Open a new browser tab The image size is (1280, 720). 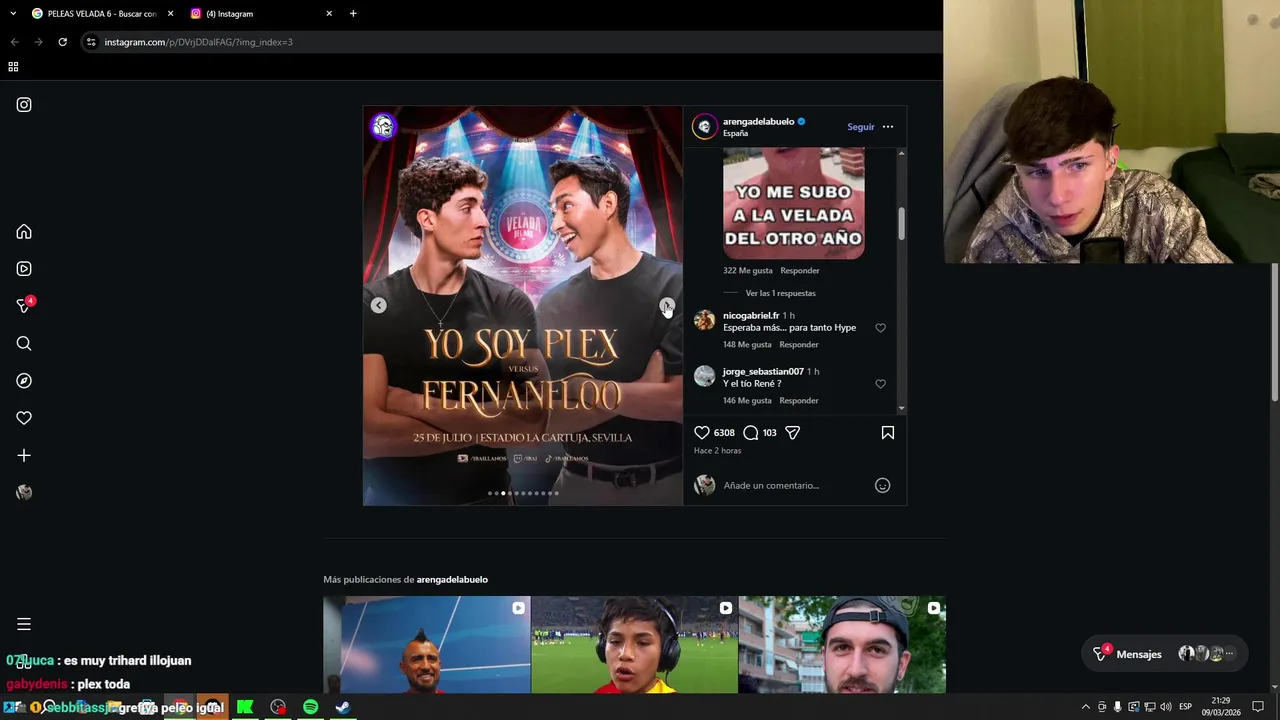pyautogui.click(x=353, y=13)
